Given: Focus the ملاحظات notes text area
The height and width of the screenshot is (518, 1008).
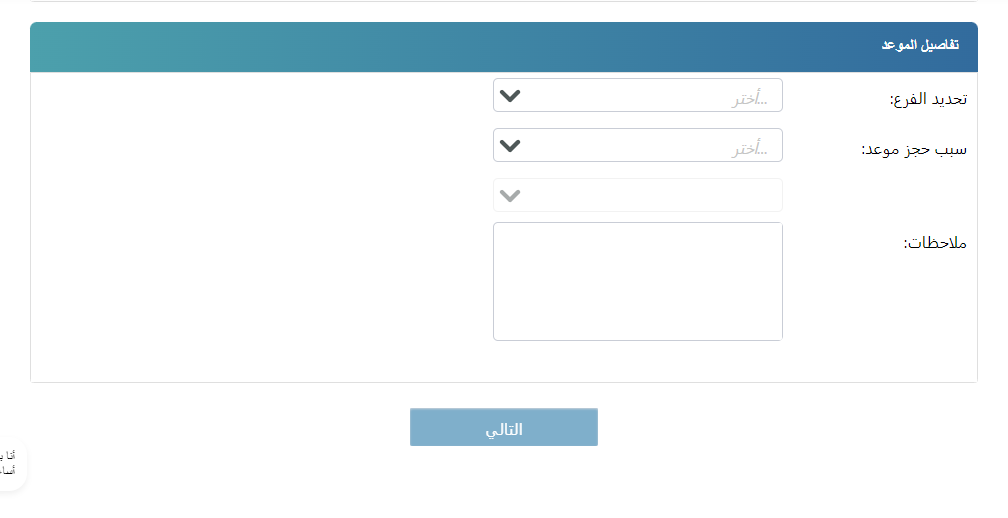Looking at the screenshot, I should (637, 281).
